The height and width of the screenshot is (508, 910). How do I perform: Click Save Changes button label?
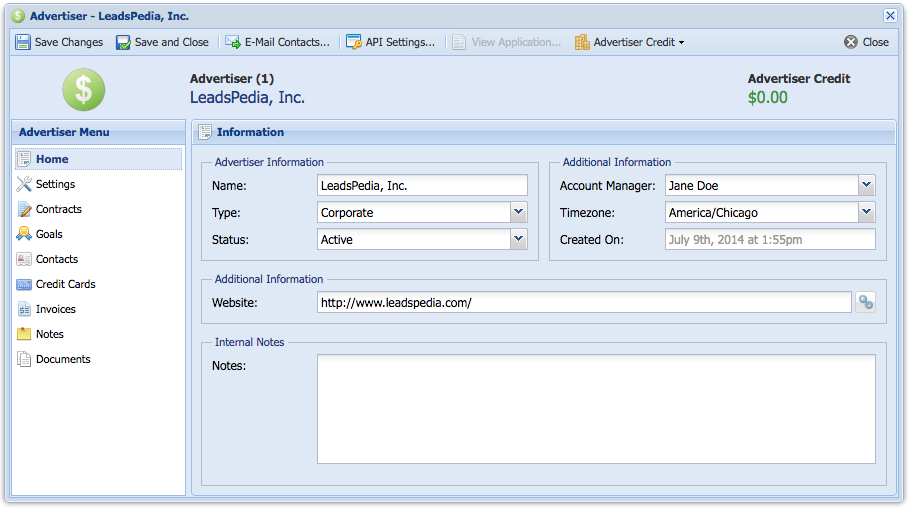pos(68,42)
